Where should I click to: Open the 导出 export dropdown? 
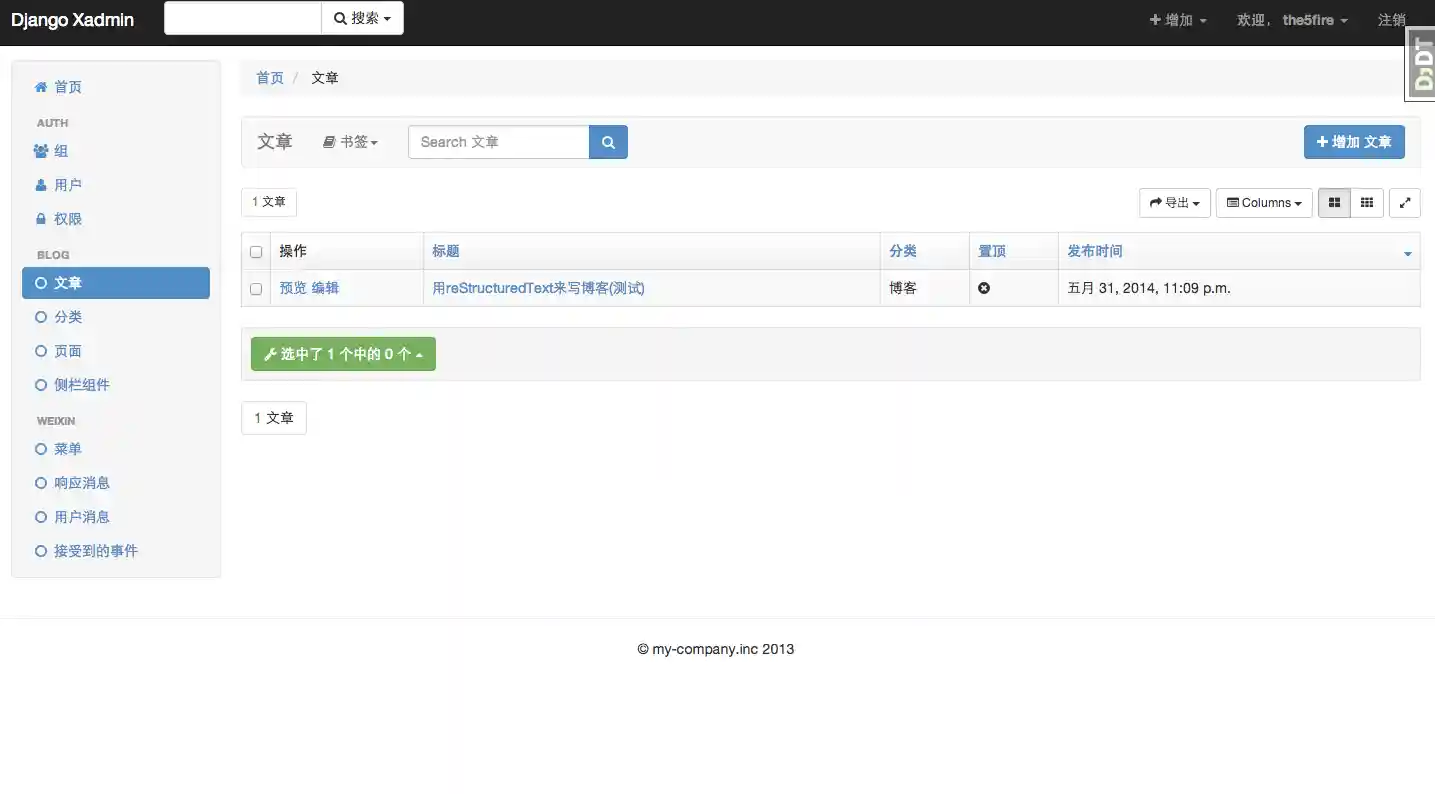[1174, 203]
